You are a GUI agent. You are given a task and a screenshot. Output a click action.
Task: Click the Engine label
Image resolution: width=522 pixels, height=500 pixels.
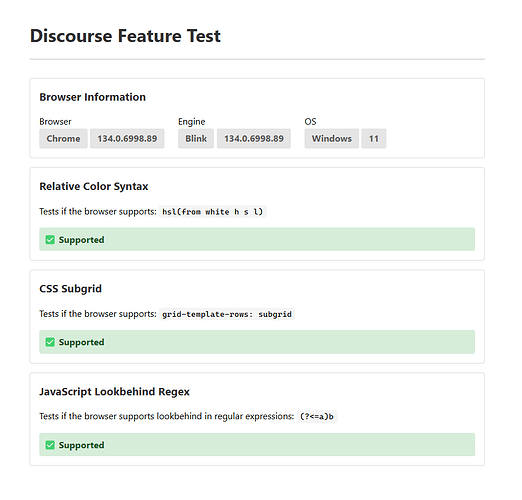pyautogui.click(x=192, y=122)
